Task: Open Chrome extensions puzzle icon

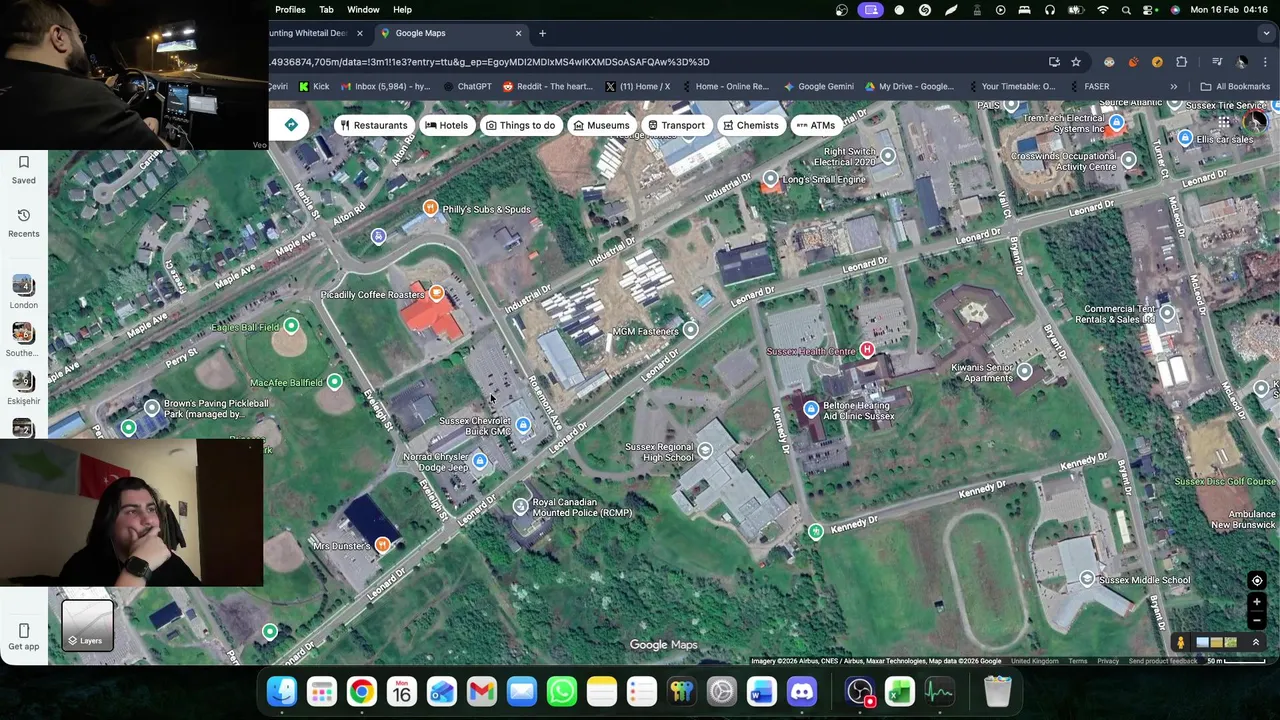Action: pos(1181,62)
